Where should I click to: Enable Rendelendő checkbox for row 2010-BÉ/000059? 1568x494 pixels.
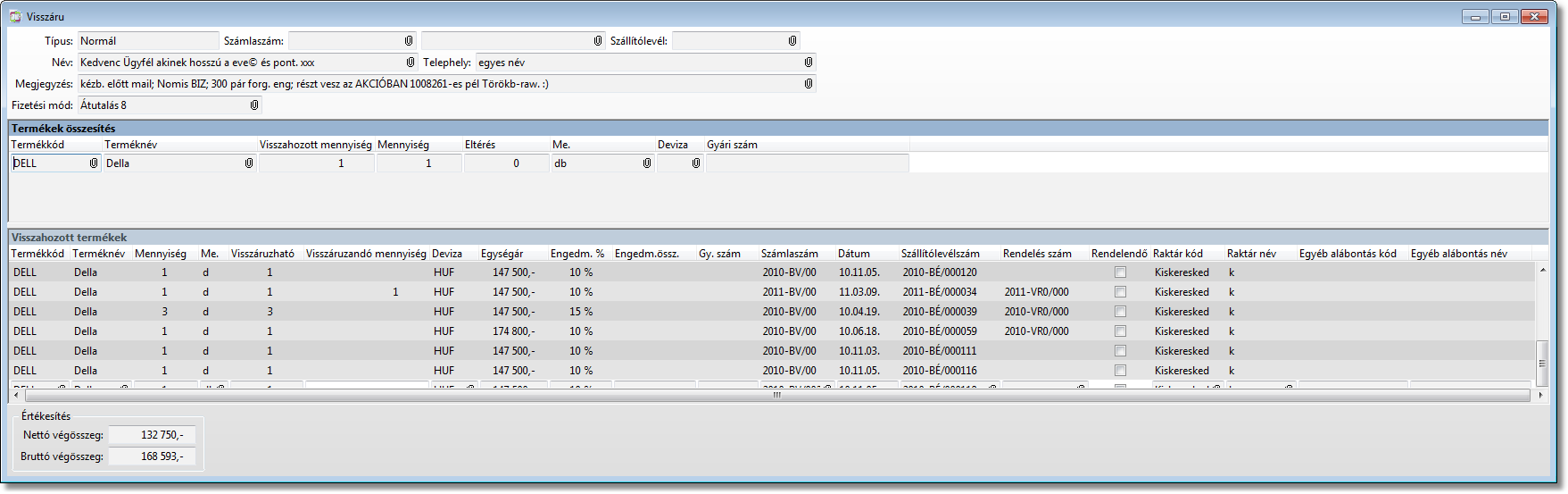1120,331
